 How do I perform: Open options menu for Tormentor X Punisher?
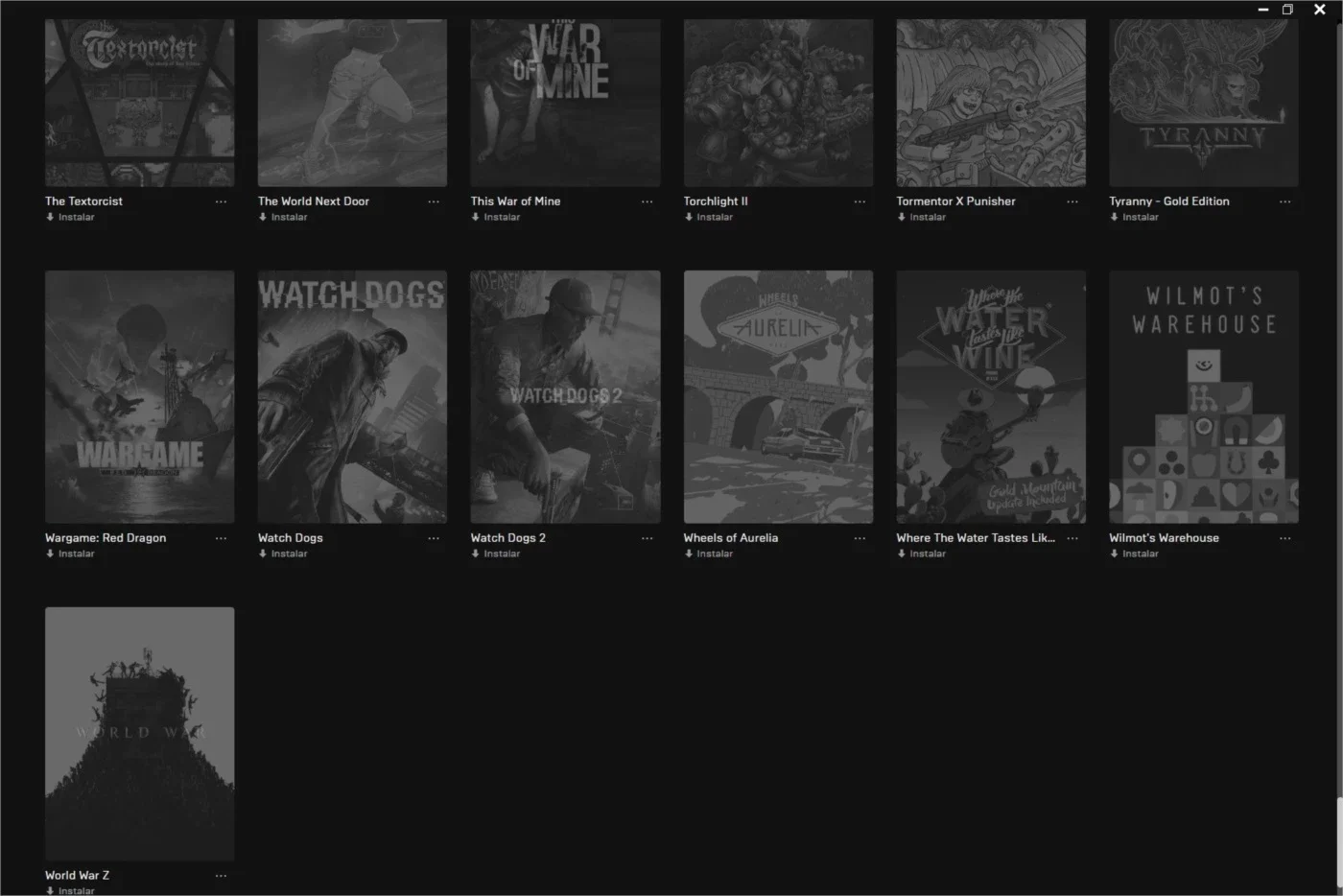1072,201
